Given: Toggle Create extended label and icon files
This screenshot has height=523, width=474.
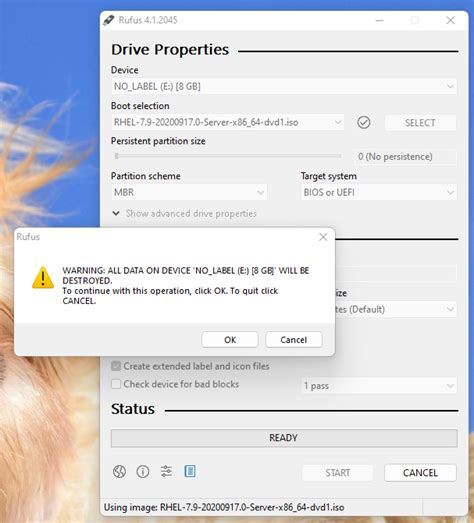Looking at the screenshot, I should click(190, 366).
